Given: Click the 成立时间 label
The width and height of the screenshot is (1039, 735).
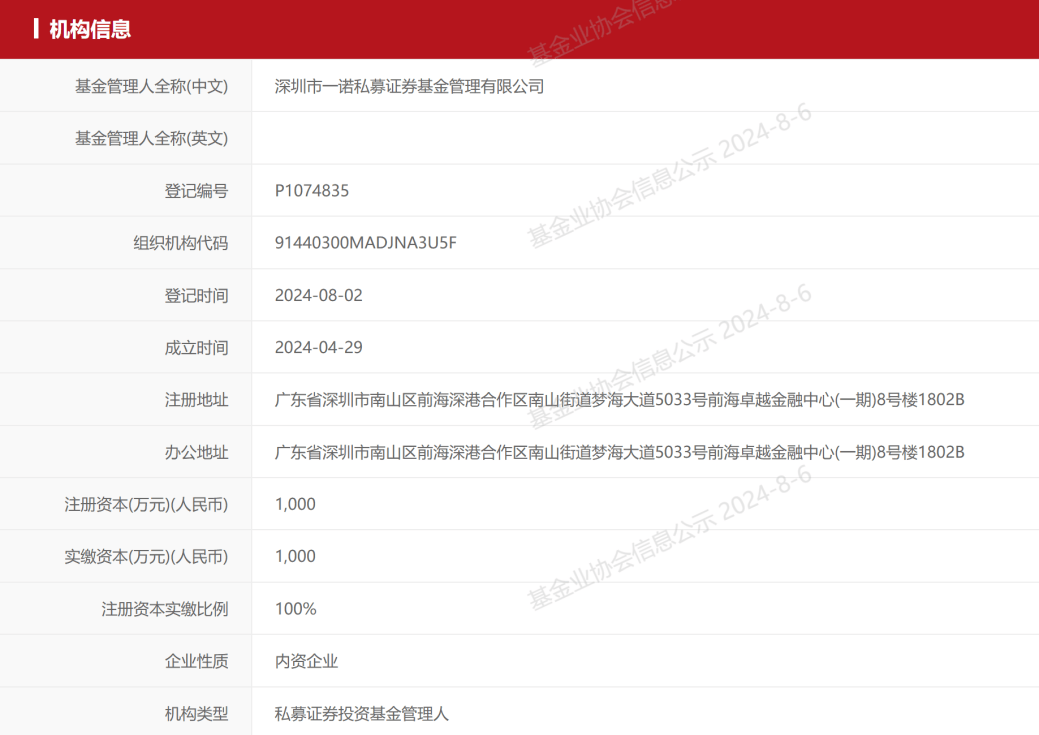Looking at the screenshot, I should click(x=196, y=348).
